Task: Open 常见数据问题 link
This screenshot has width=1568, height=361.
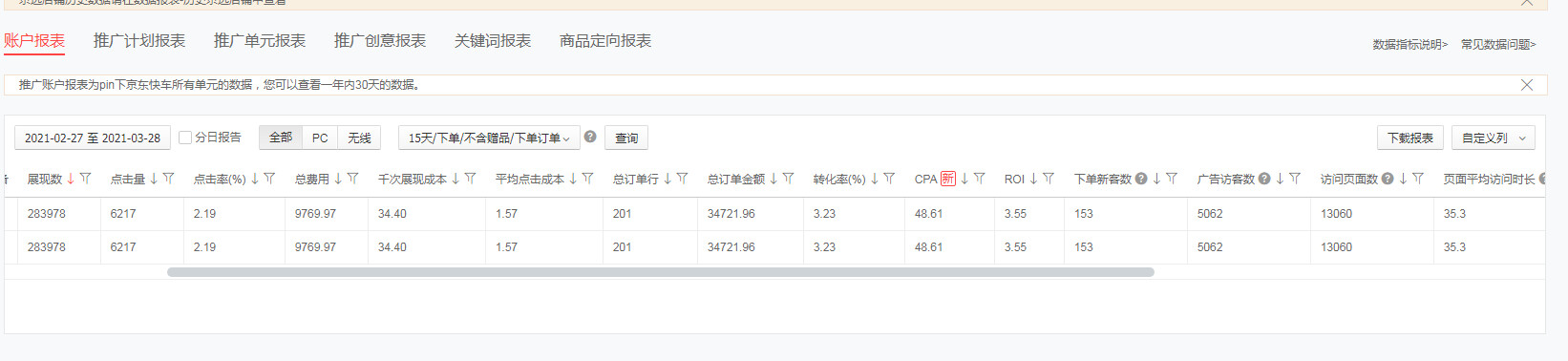Action: tap(1498, 44)
